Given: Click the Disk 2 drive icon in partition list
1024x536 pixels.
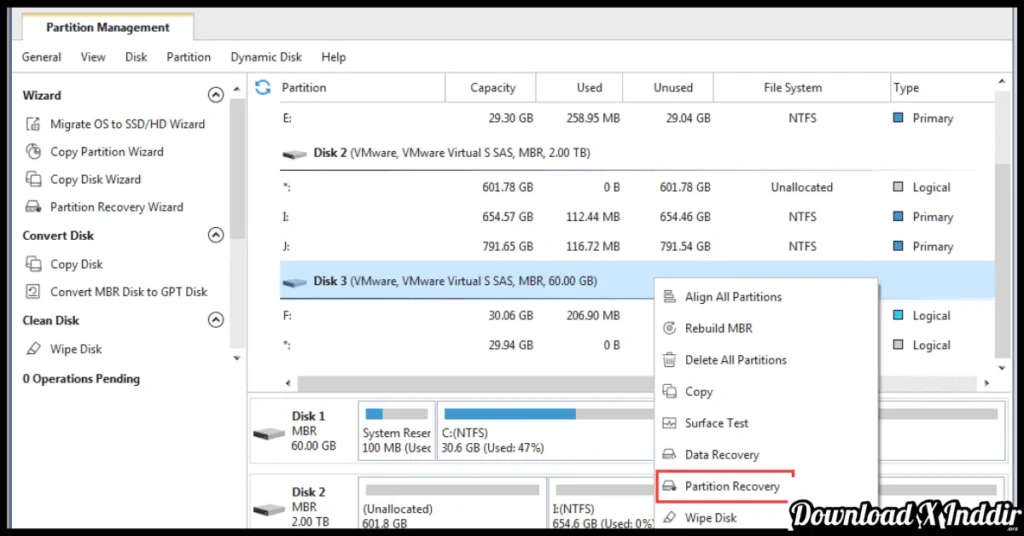Looking at the screenshot, I should click(295, 154).
